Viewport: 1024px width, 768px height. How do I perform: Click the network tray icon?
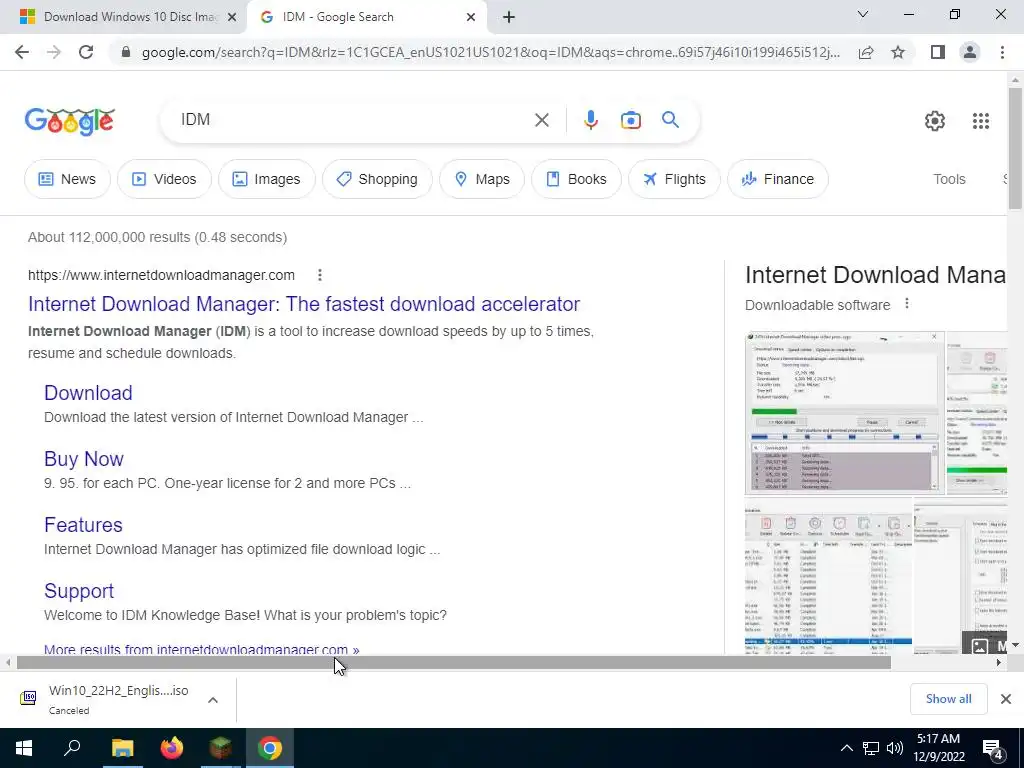click(x=871, y=748)
